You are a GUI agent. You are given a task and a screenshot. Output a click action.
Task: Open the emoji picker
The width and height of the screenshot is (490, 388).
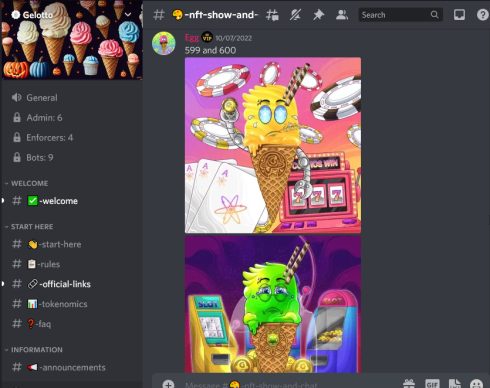coord(477,384)
